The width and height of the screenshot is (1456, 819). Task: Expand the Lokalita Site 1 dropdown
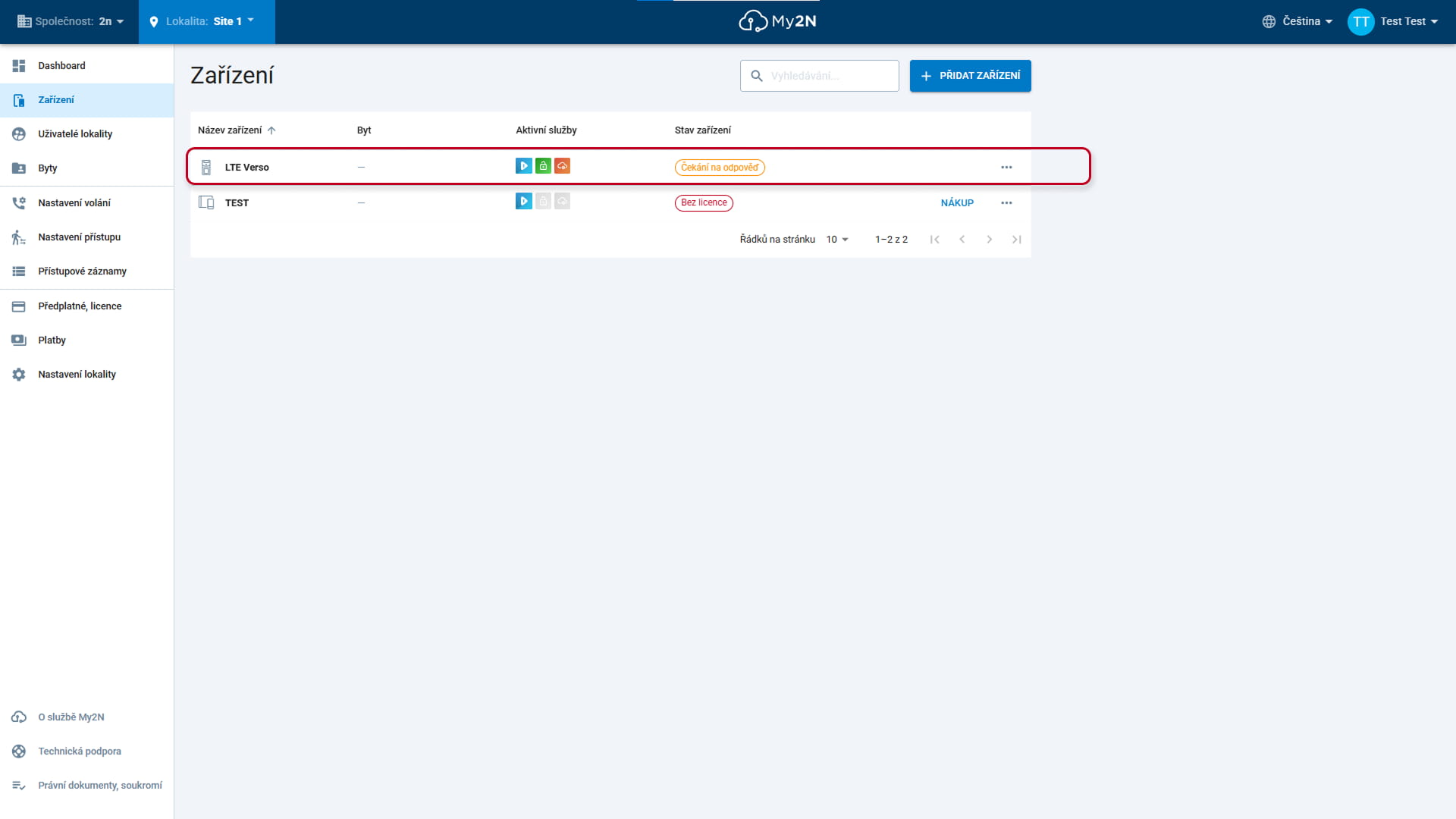[x=206, y=21]
